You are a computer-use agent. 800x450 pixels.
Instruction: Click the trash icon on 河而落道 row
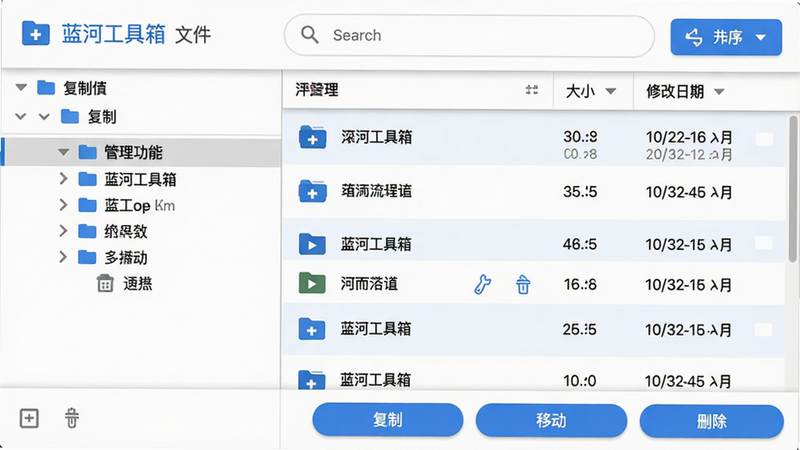(523, 285)
